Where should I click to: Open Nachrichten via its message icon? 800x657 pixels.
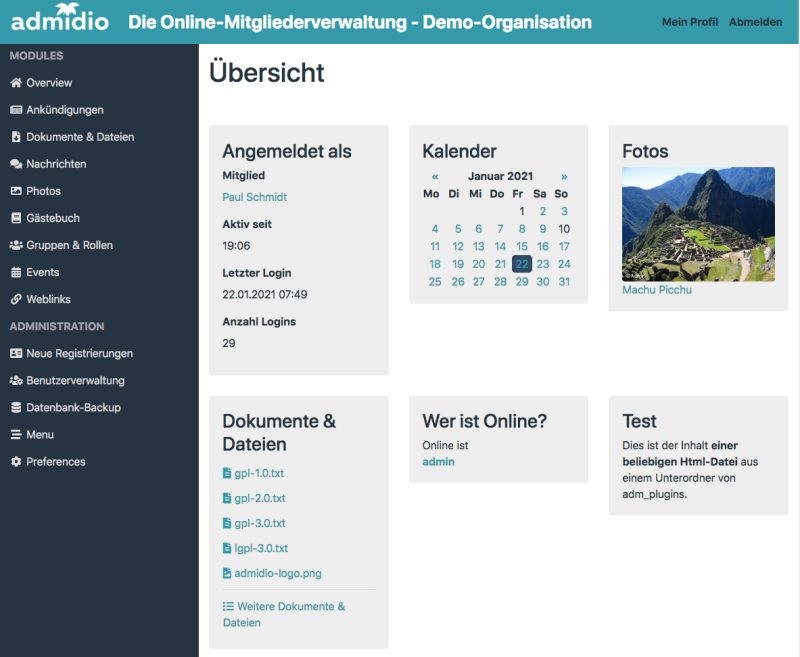point(14,164)
